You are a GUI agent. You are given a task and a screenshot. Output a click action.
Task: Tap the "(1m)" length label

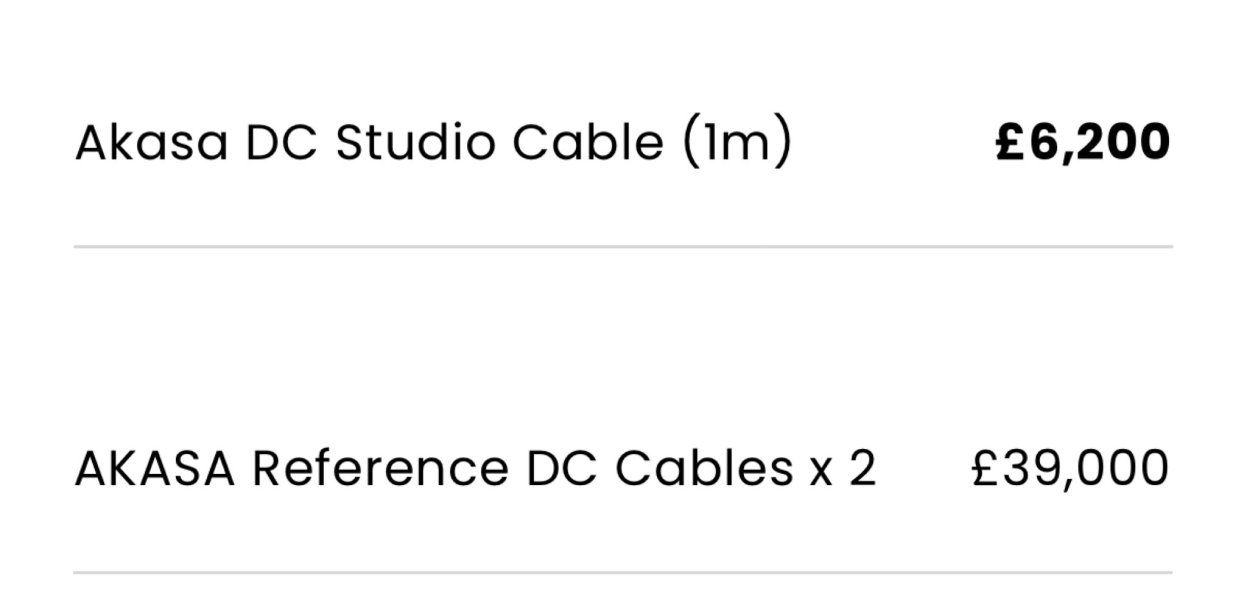click(737, 143)
